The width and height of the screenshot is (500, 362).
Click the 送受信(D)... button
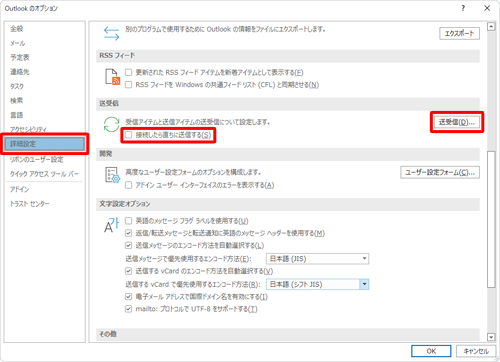(x=457, y=122)
